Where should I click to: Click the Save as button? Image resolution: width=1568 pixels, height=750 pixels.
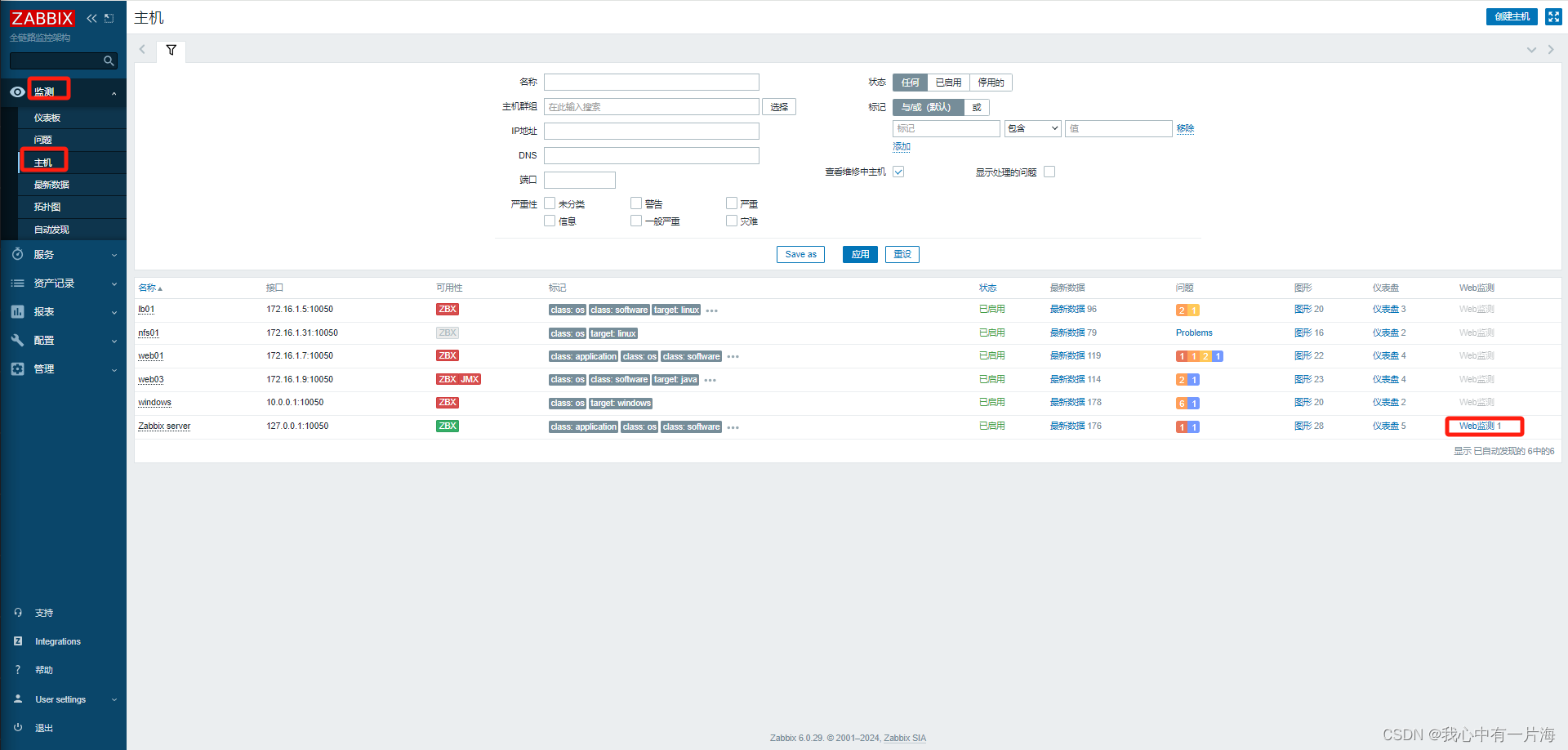coord(800,254)
